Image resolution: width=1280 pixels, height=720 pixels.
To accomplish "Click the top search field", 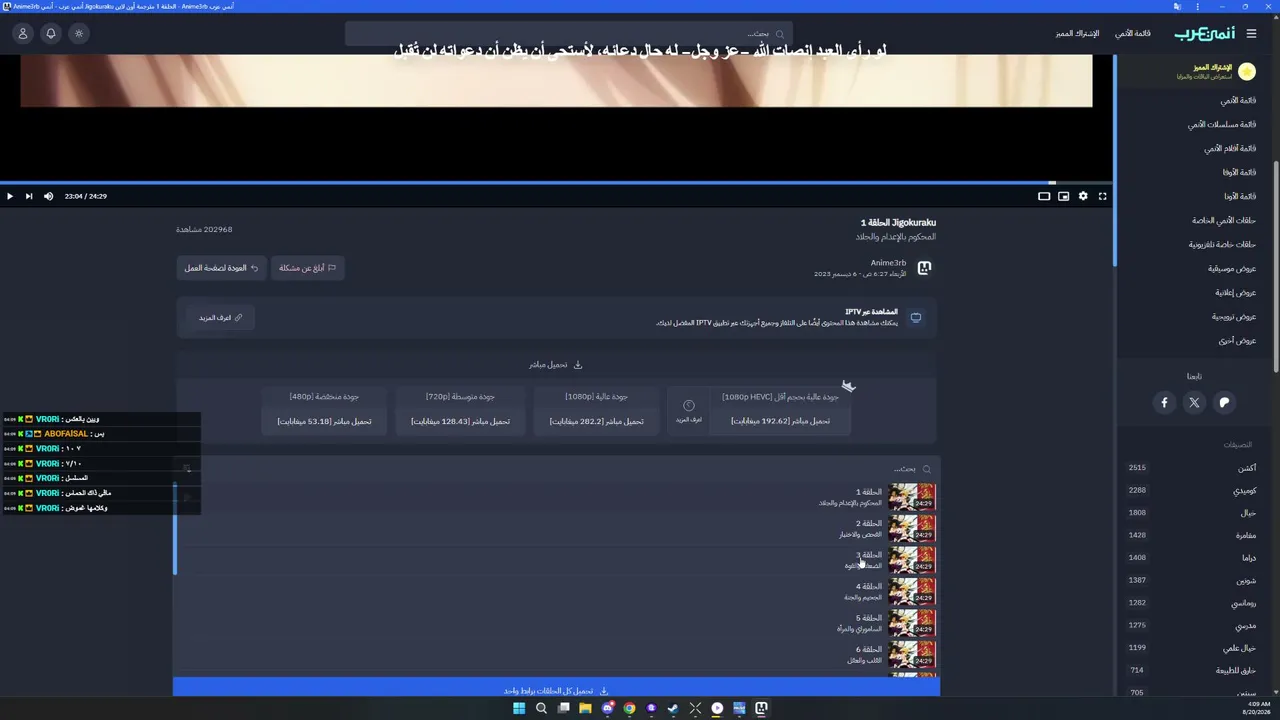I will tap(569, 34).
